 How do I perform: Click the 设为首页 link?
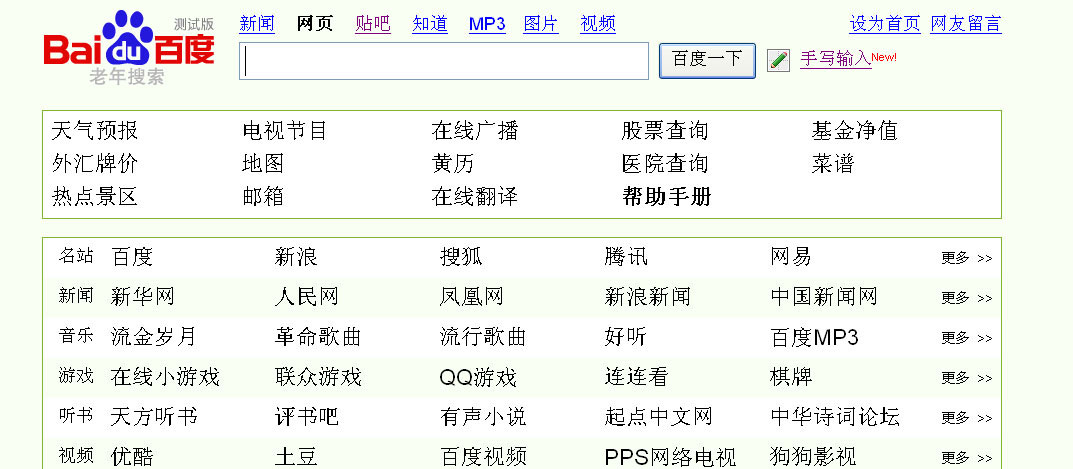(x=885, y=24)
